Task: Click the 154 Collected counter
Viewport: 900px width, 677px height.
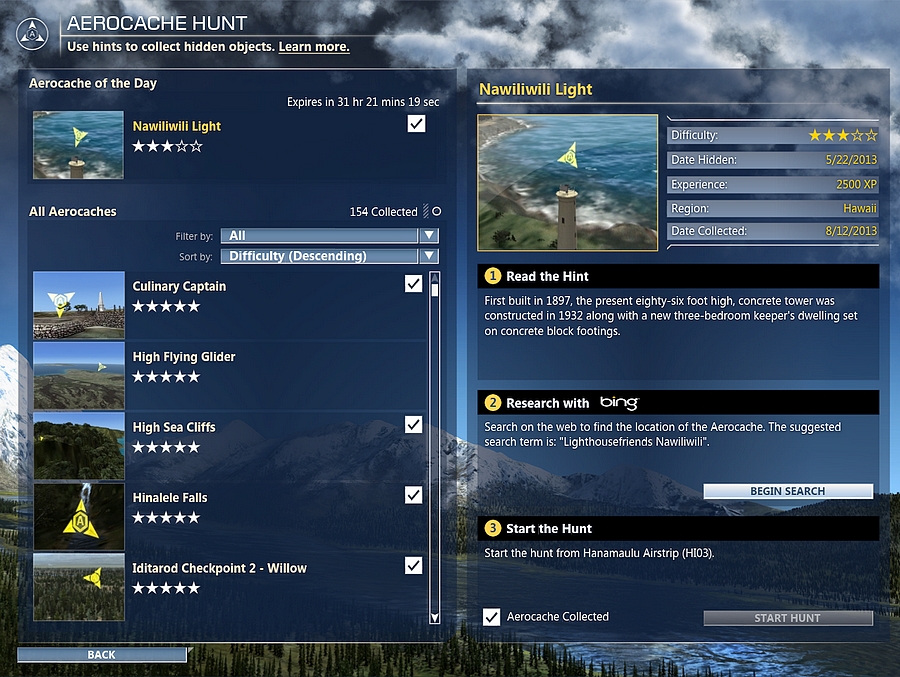Action: point(383,212)
